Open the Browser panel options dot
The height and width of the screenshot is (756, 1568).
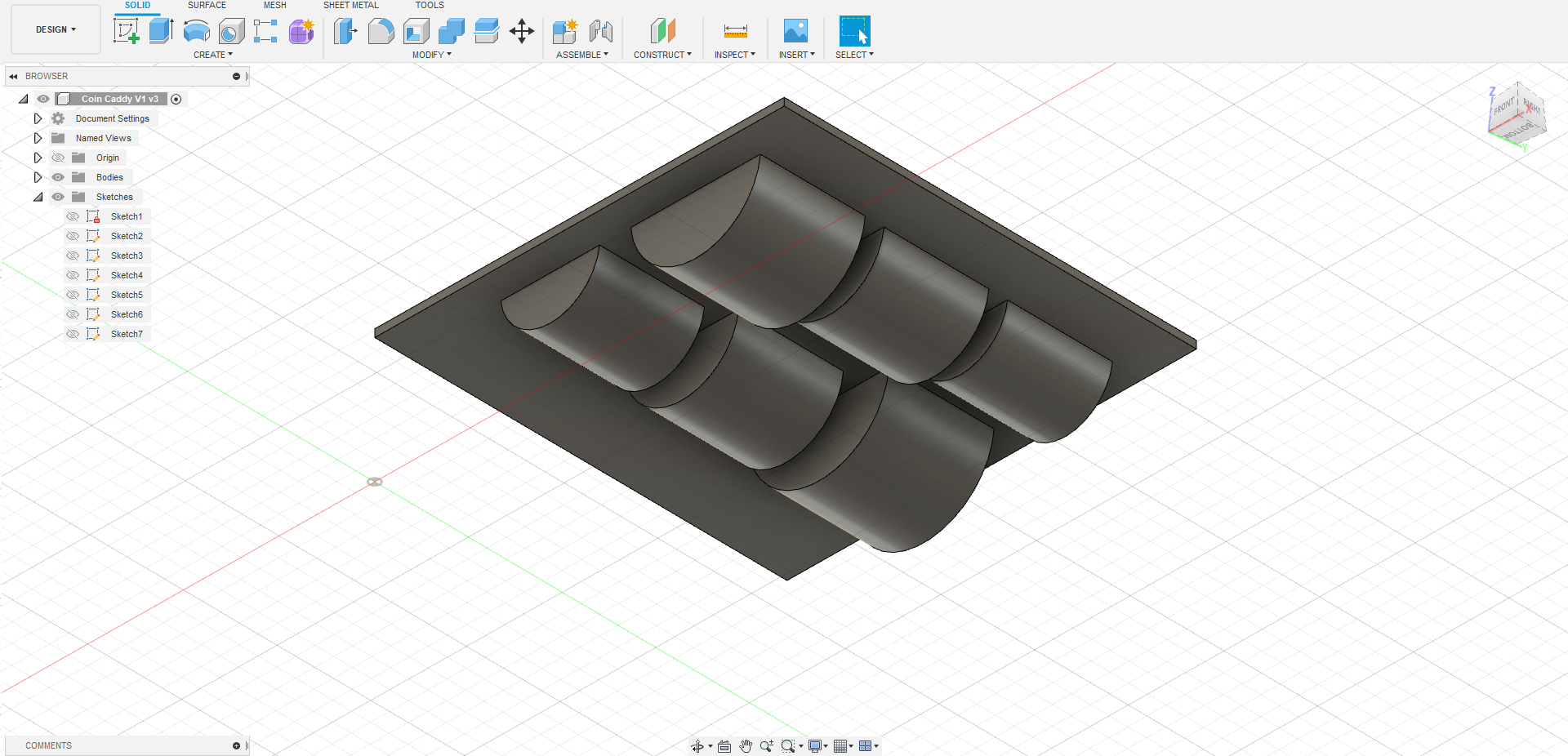pyautogui.click(x=236, y=76)
